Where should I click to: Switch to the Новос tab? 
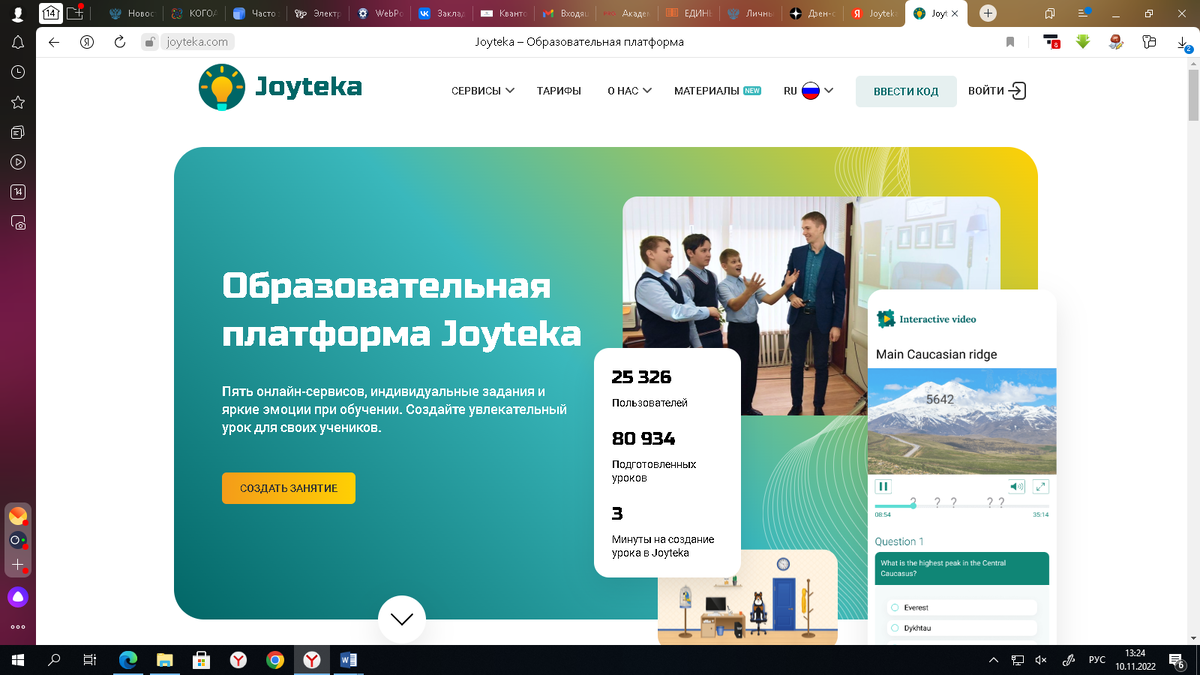tap(133, 14)
